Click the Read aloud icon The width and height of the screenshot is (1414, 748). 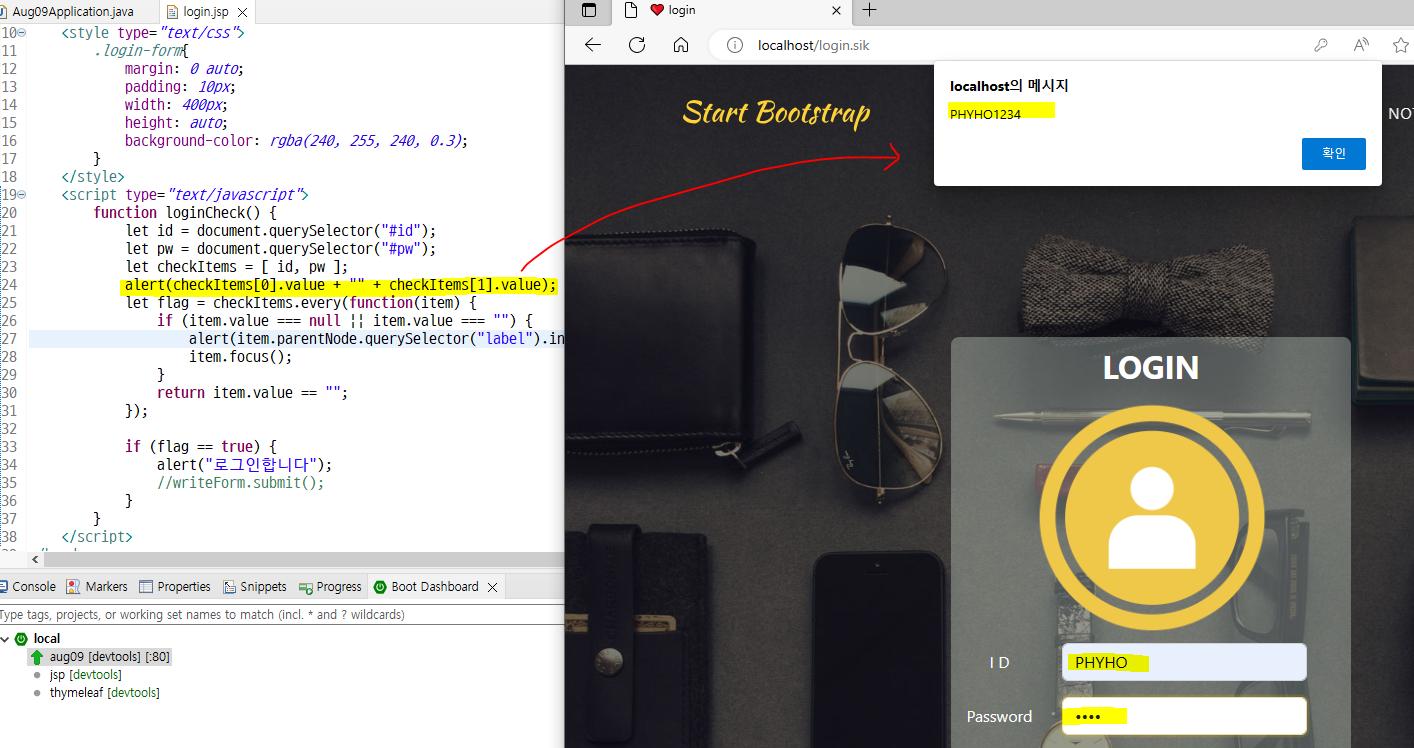pyautogui.click(x=1361, y=45)
